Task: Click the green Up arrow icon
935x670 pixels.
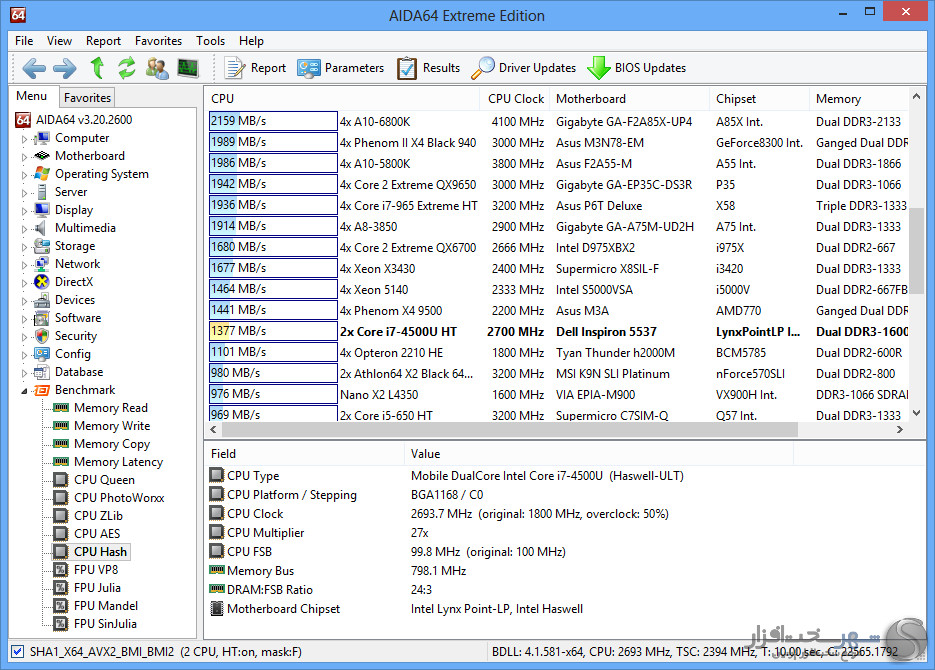Action: click(x=97, y=68)
